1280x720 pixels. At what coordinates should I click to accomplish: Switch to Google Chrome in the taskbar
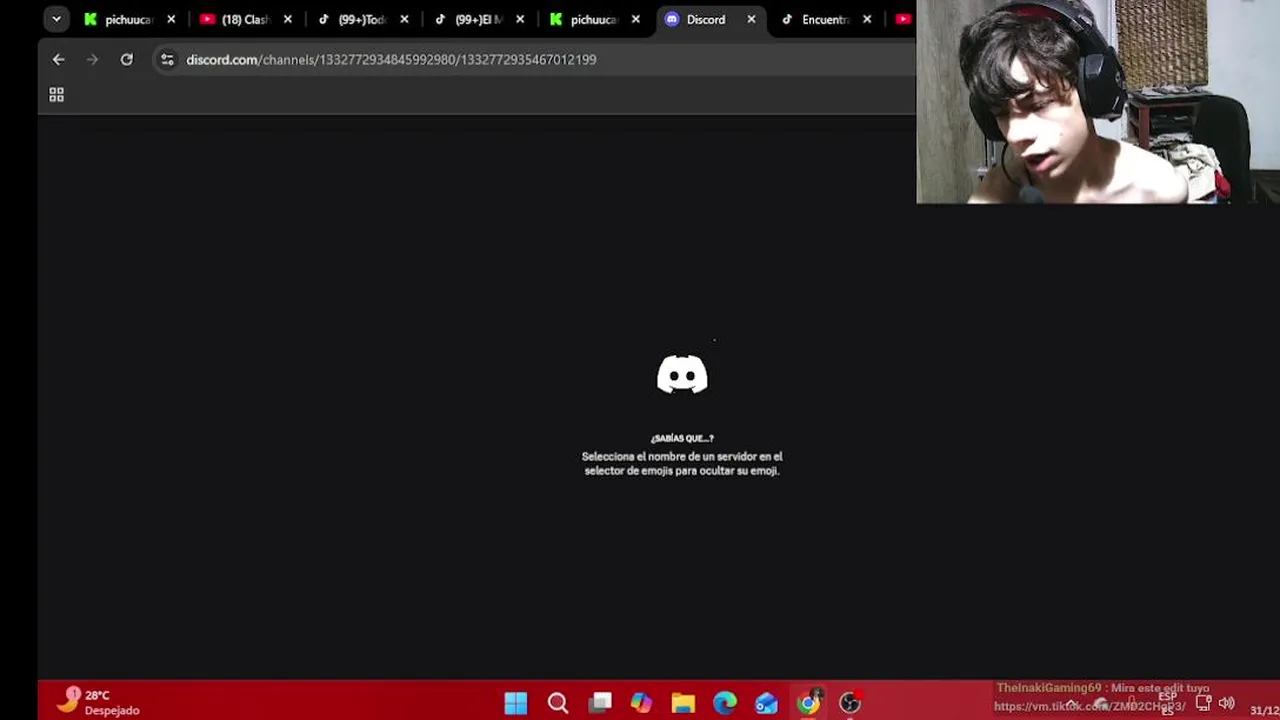808,703
